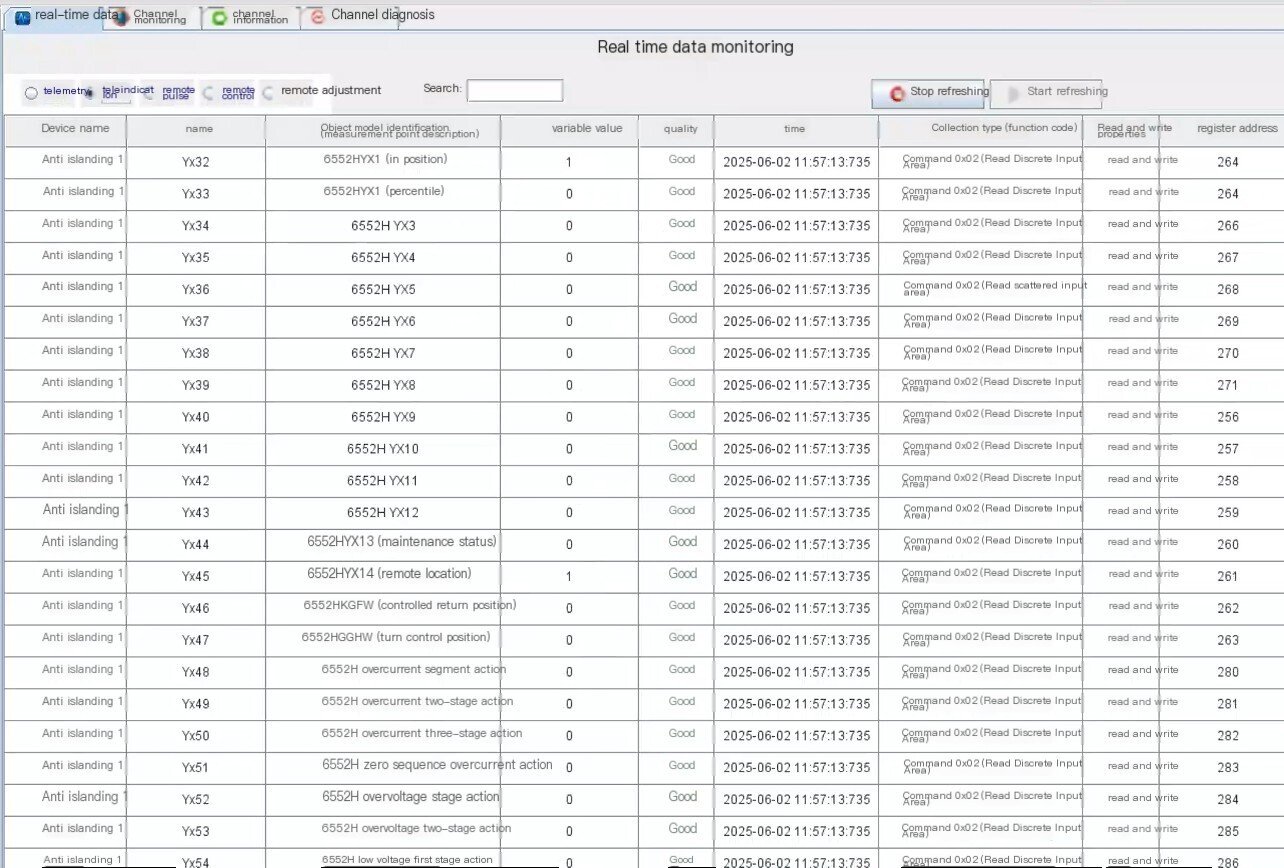Image resolution: width=1284 pixels, height=868 pixels.
Task: Click the Collection type (function code) header
Action: pos(981,130)
